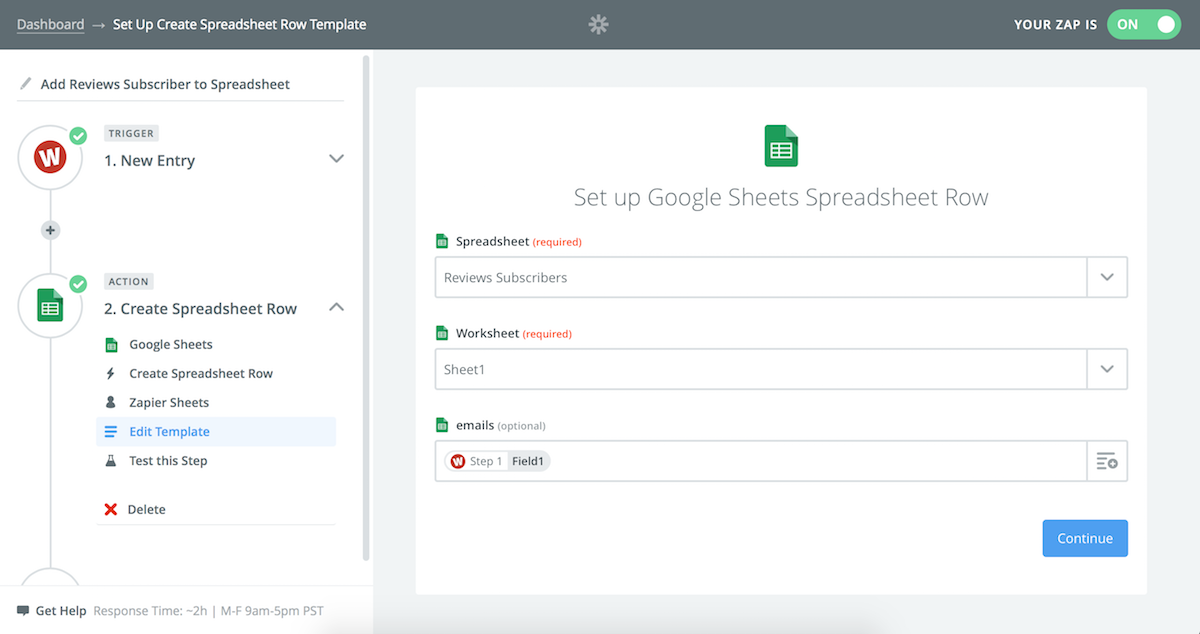Click the flask icon beside Test this Step
Image resolution: width=1200 pixels, height=634 pixels.
(111, 461)
